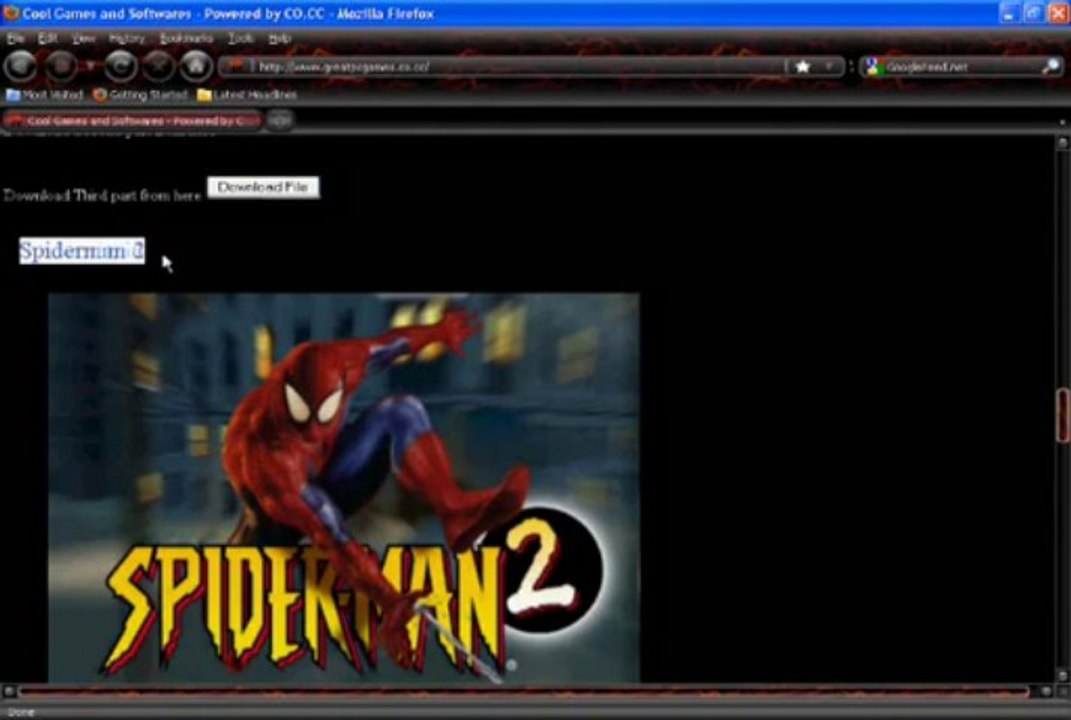
Task: Open the Getting Started bookmark
Action: click(x=140, y=94)
